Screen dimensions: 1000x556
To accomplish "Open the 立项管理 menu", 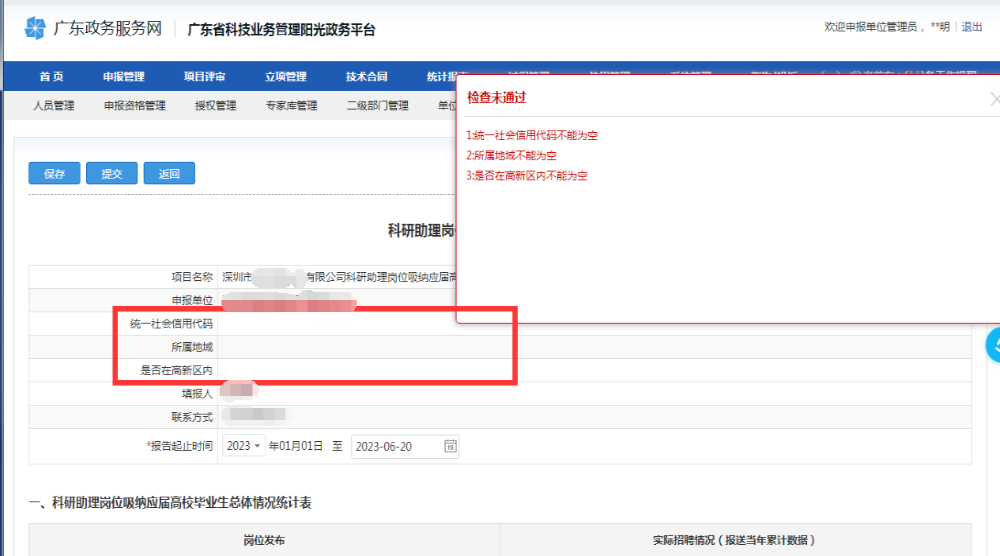I will pyautogui.click(x=285, y=77).
